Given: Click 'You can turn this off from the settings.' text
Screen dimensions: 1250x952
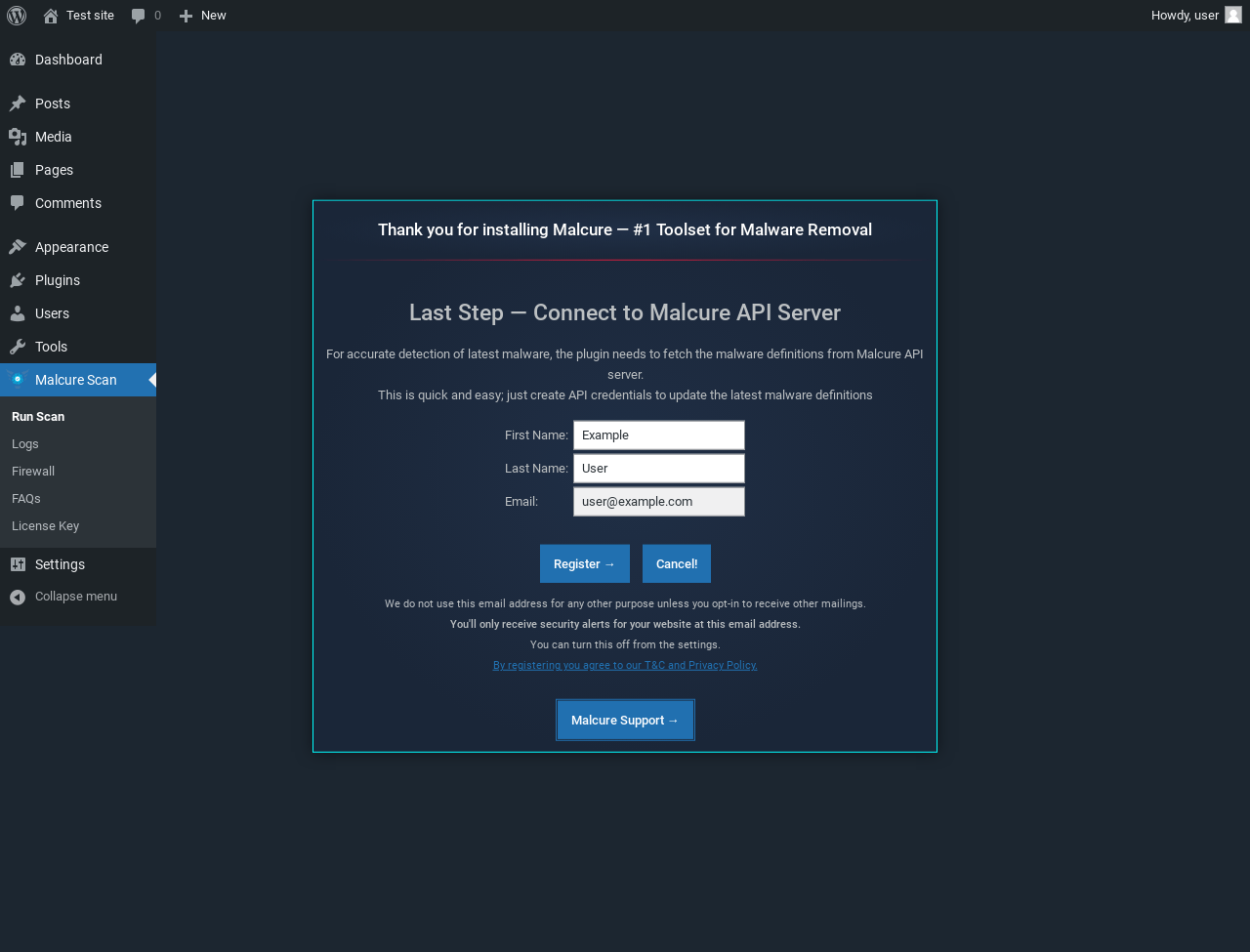Looking at the screenshot, I should pyautogui.click(x=625, y=645).
